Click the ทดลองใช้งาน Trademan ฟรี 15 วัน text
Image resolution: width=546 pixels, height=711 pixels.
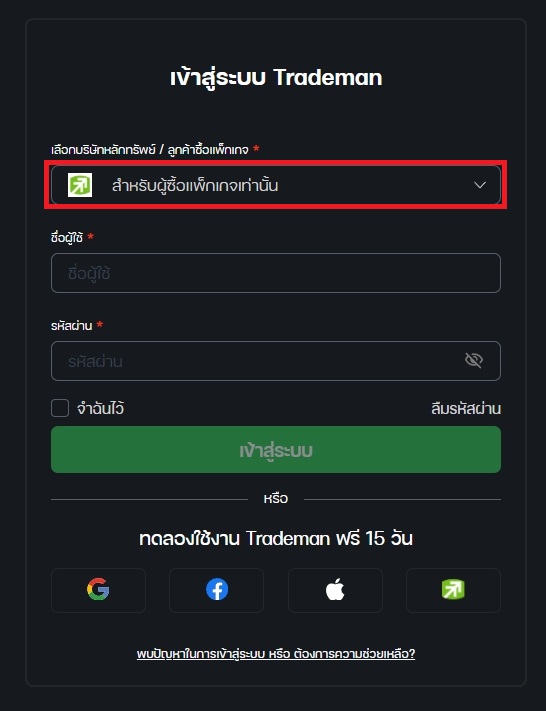pos(276,538)
